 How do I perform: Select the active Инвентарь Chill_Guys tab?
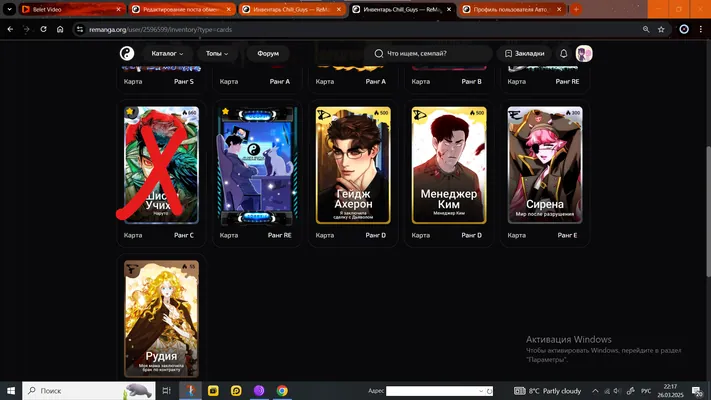[x=402, y=9]
